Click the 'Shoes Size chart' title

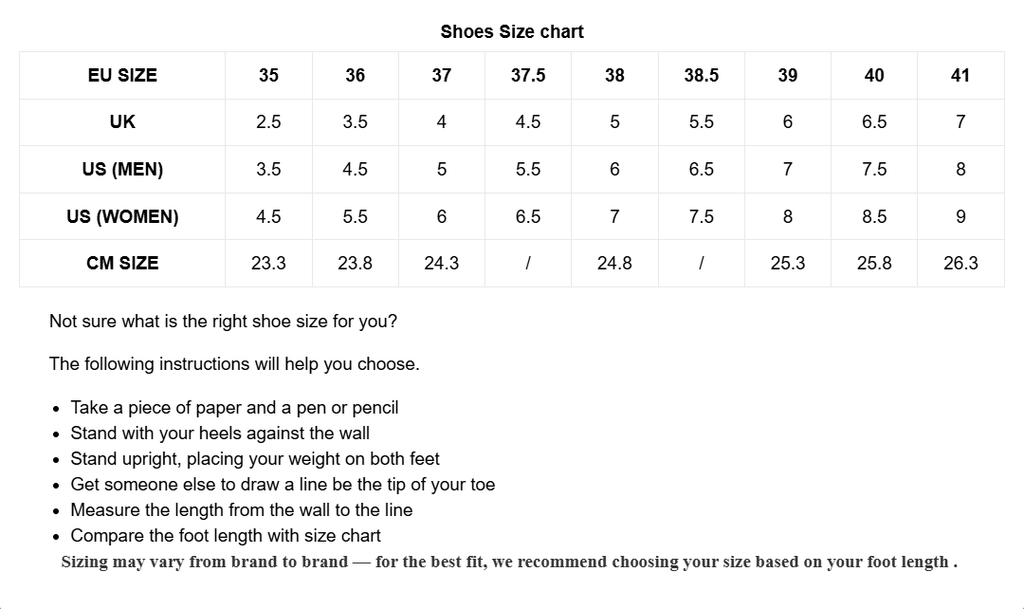click(x=512, y=32)
